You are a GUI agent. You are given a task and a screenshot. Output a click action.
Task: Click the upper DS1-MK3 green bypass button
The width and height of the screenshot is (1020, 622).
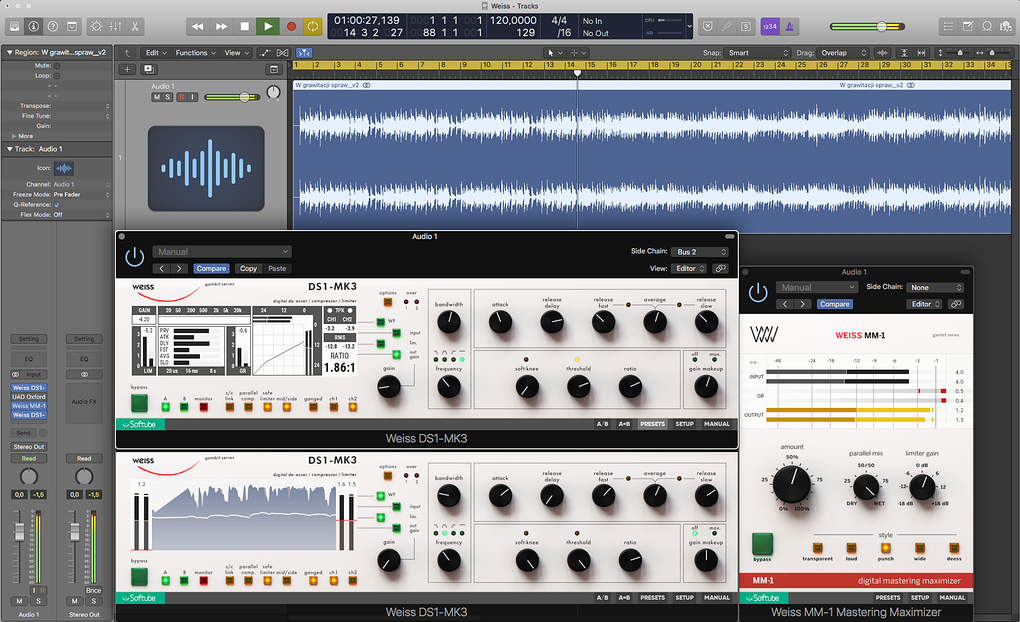click(139, 403)
